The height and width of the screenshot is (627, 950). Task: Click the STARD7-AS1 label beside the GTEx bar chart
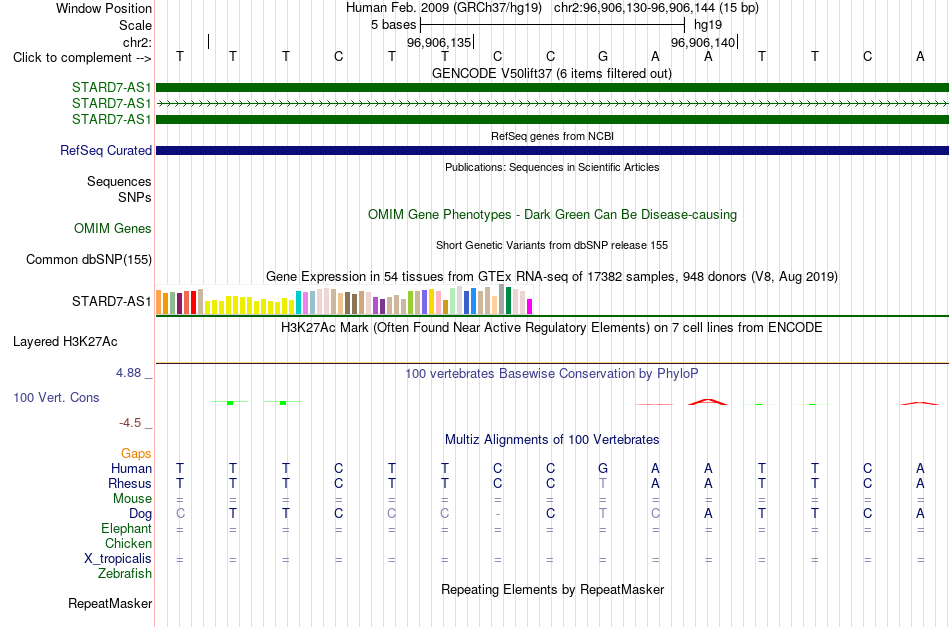click(111, 301)
